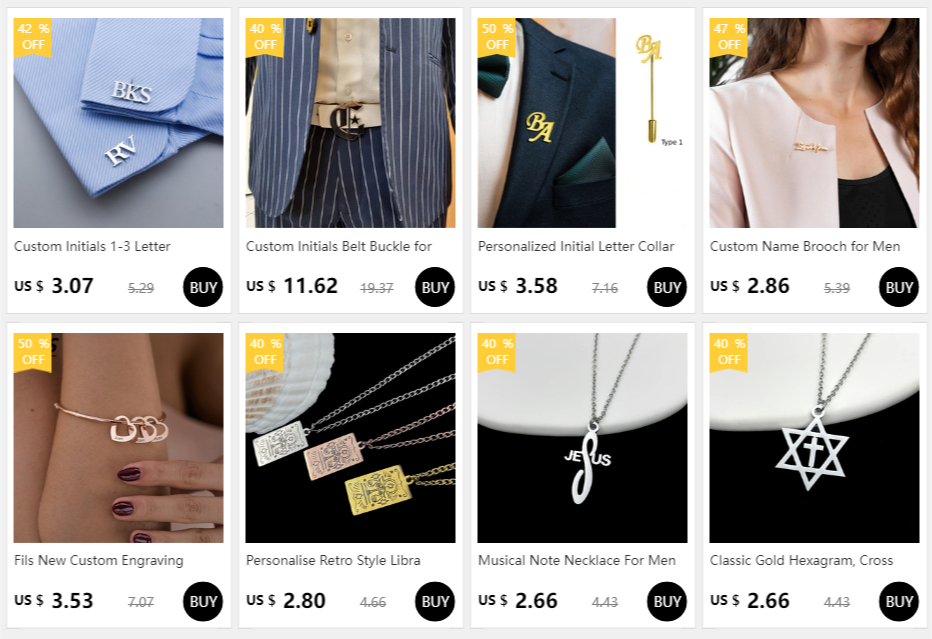Viewport: 932px width, 639px height.
Task: Open the BKS cufflinks product image
Action: [x=118, y=122]
